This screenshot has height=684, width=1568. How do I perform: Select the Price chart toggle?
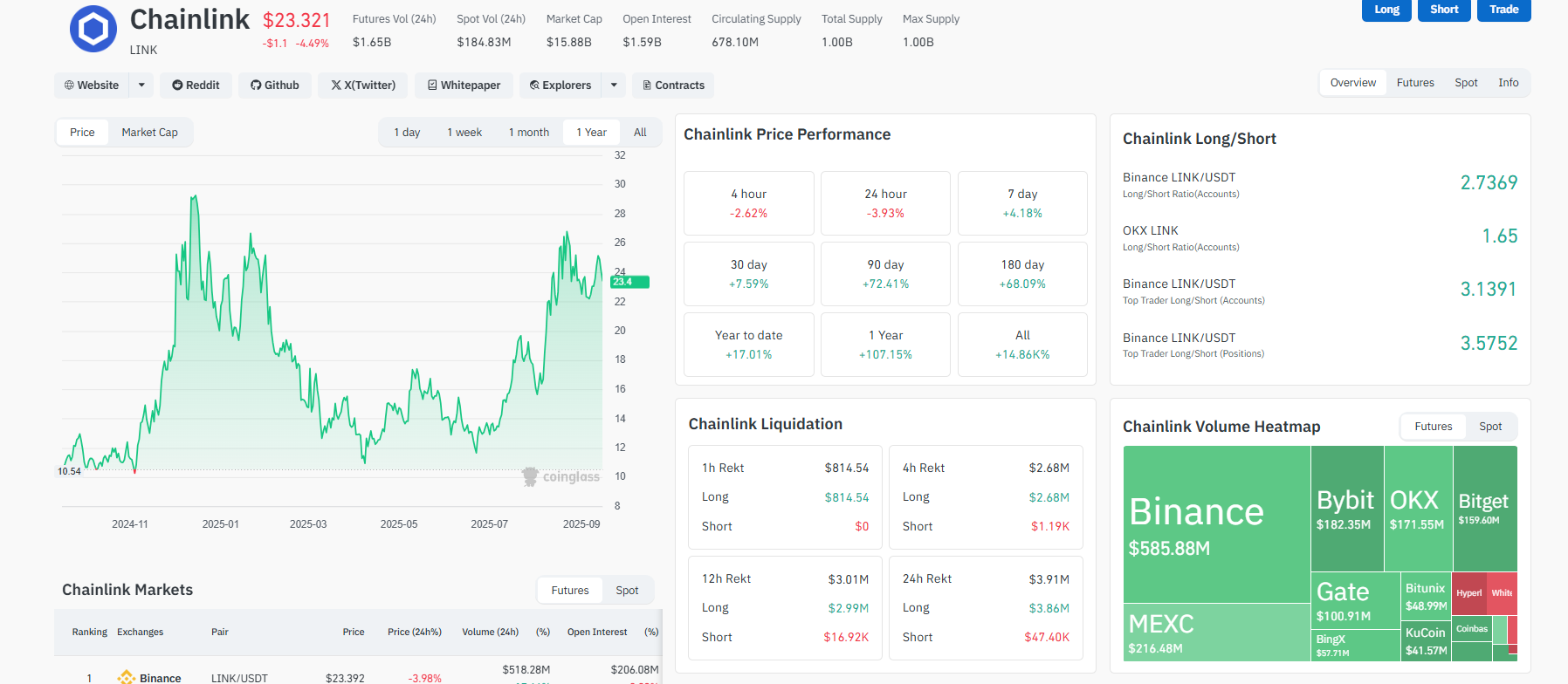point(82,133)
